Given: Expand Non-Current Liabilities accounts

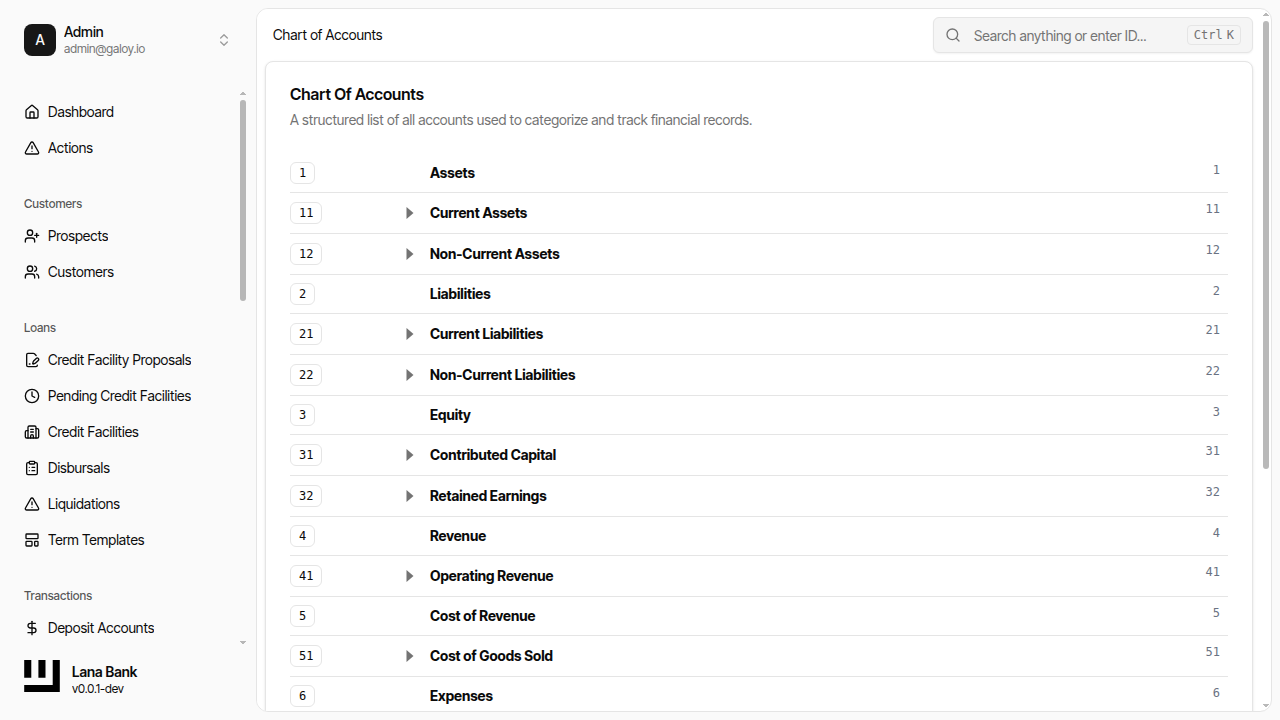Looking at the screenshot, I should click(x=409, y=374).
